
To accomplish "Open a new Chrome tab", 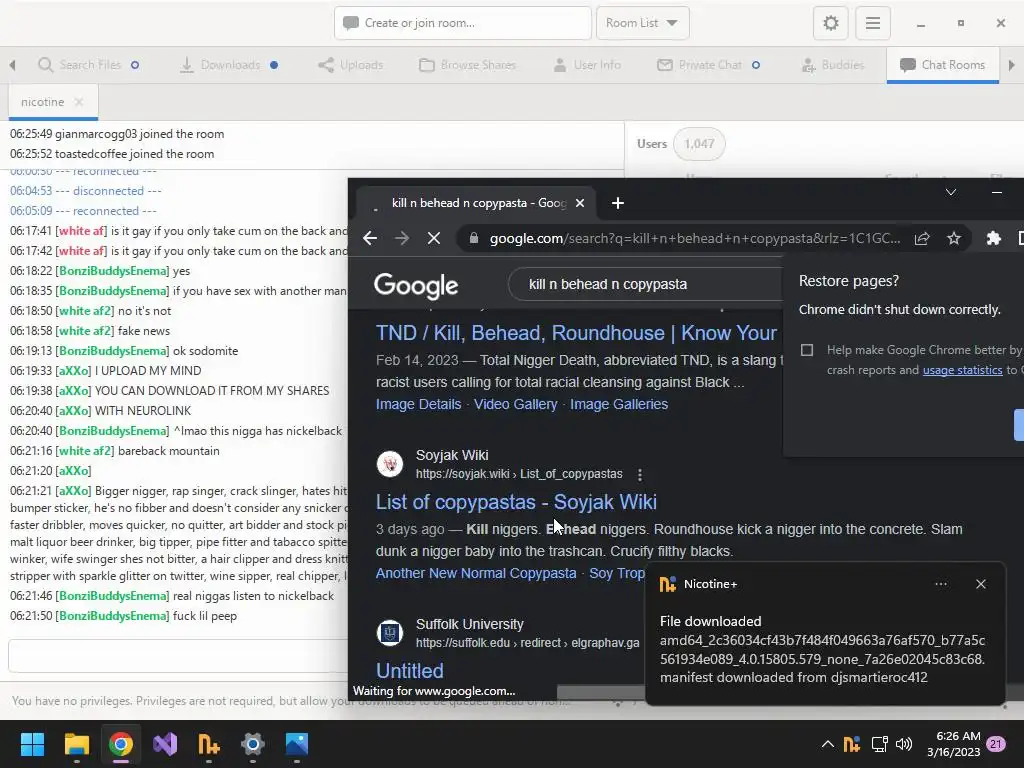I will [x=618, y=203].
